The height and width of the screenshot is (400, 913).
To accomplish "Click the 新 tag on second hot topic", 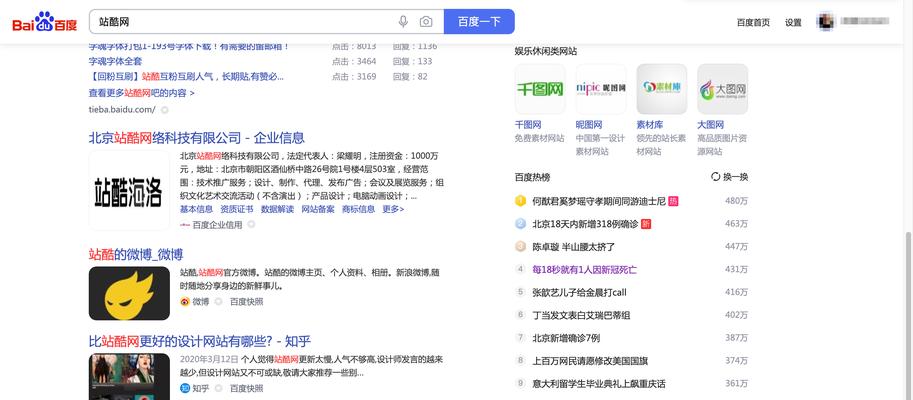I will click(646, 224).
